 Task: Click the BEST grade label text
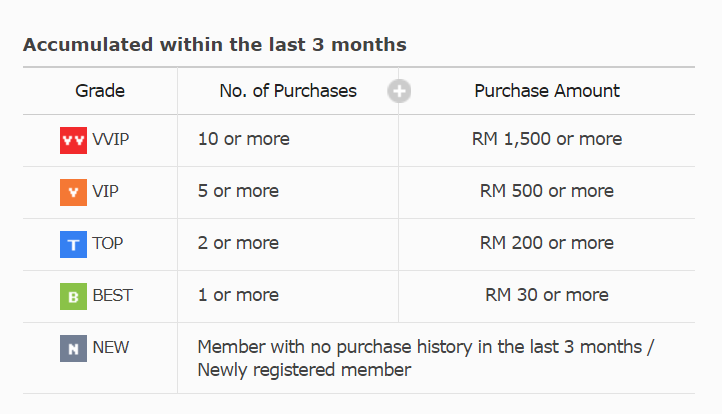112,295
